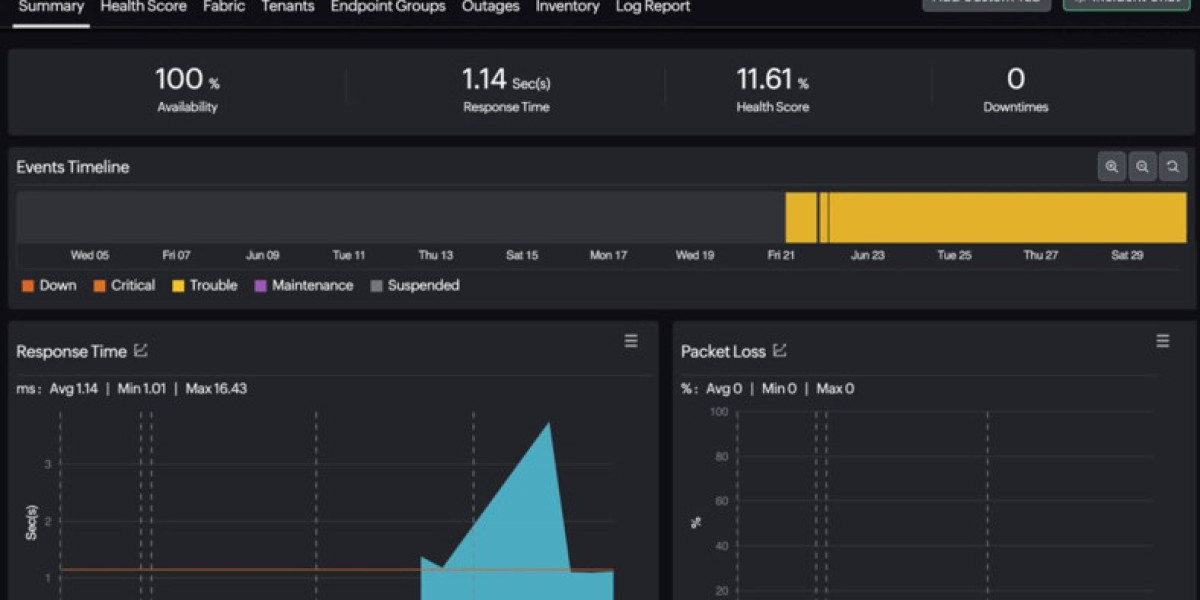Toggle the Down status in timeline legend

tap(49, 286)
